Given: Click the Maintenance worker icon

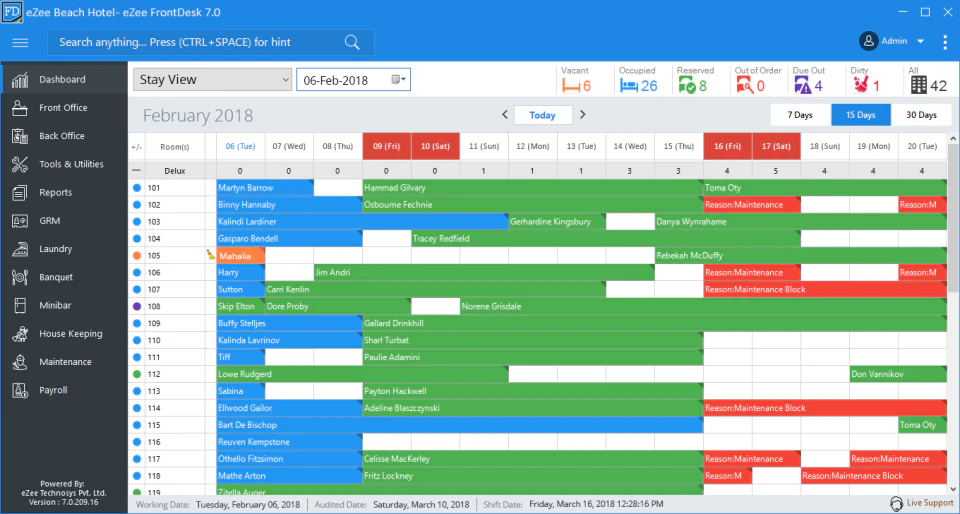Looking at the screenshot, I should [x=20, y=362].
